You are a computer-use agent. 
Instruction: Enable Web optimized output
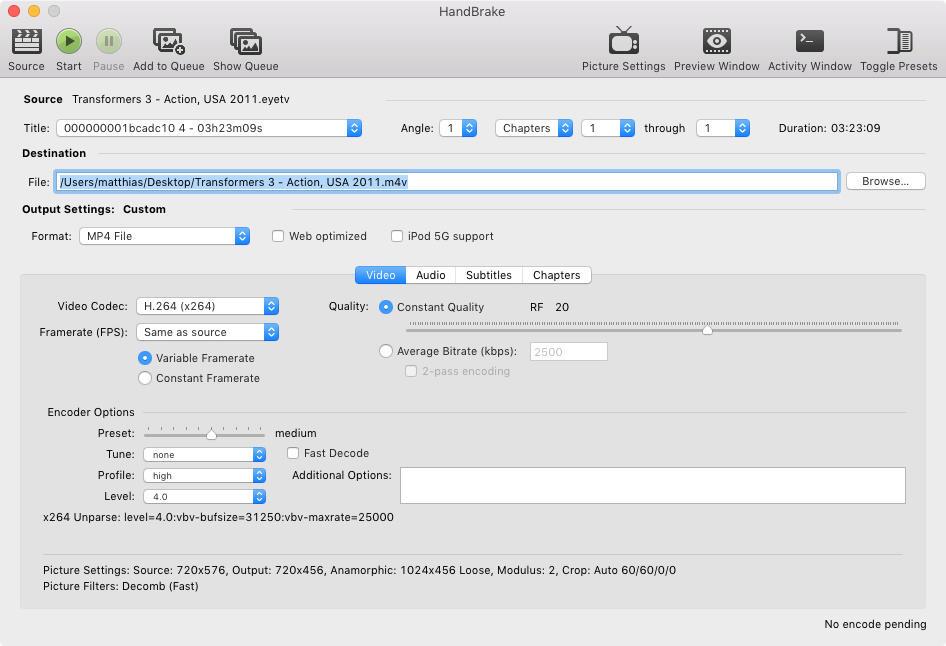278,236
